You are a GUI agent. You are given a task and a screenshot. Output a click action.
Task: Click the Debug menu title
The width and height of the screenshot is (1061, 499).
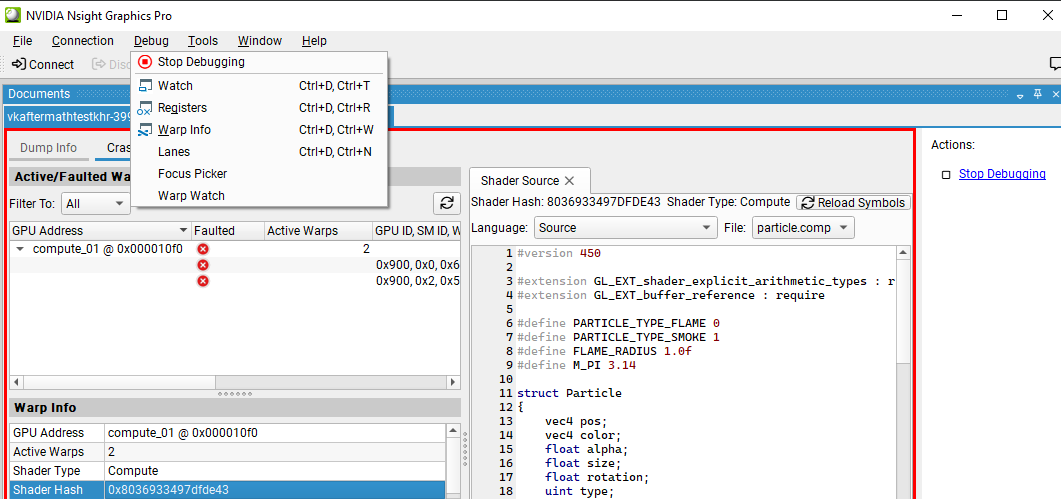pyautogui.click(x=151, y=41)
